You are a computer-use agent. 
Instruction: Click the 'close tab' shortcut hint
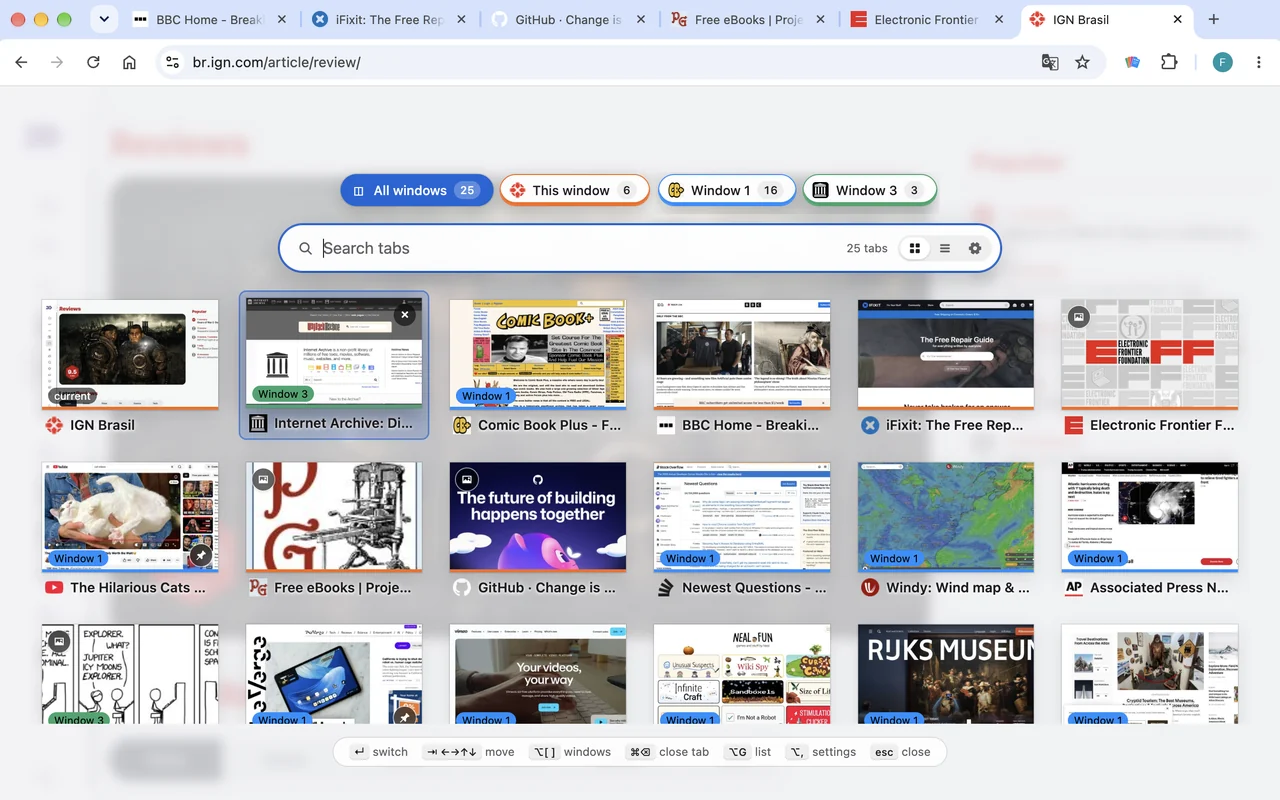(x=668, y=752)
